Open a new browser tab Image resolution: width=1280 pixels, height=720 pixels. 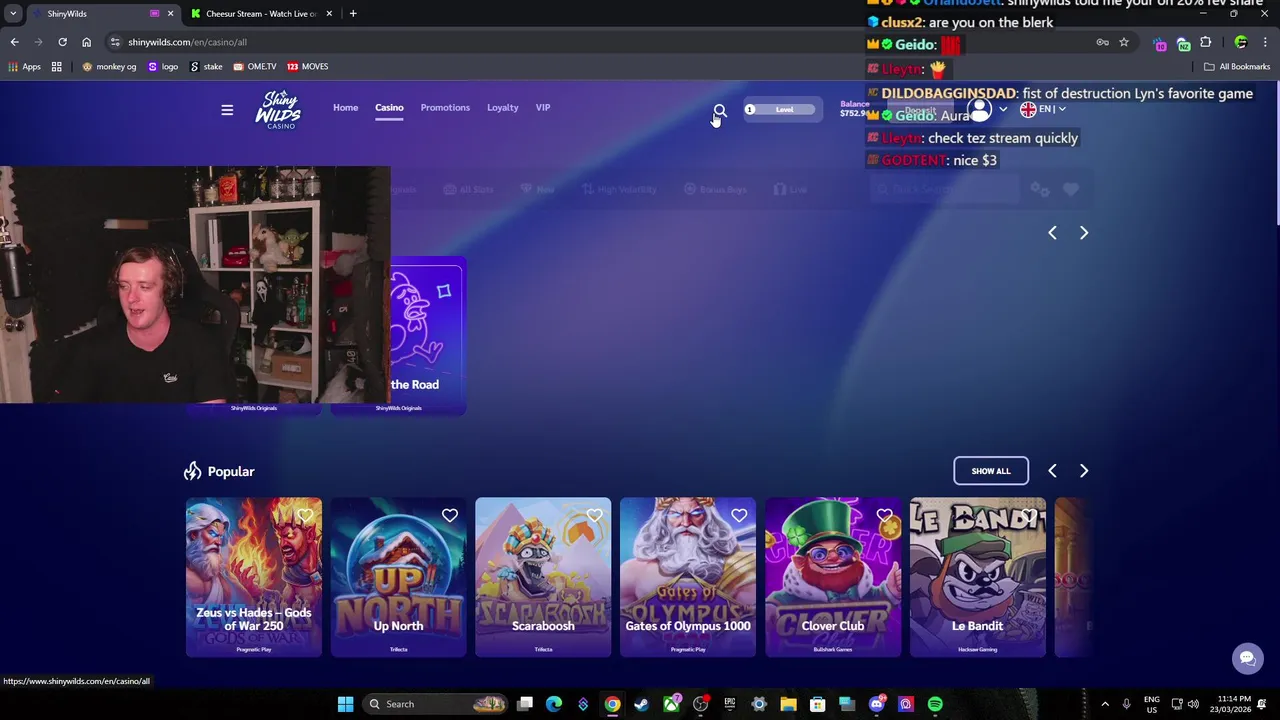[353, 14]
